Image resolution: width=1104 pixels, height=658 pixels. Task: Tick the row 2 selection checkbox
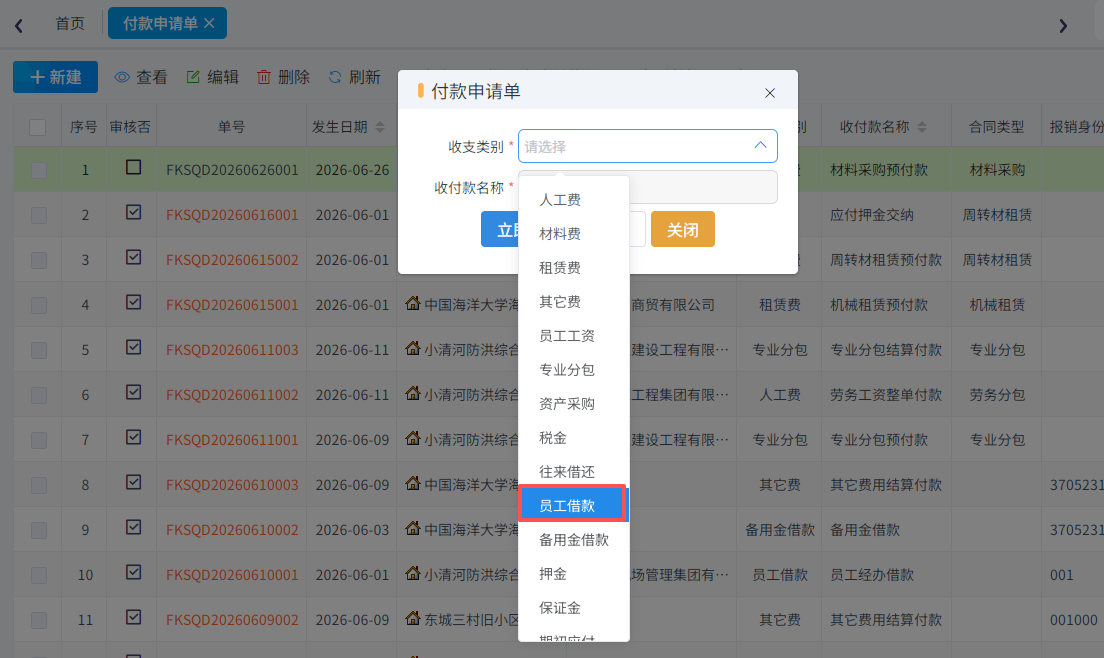point(39,215)
